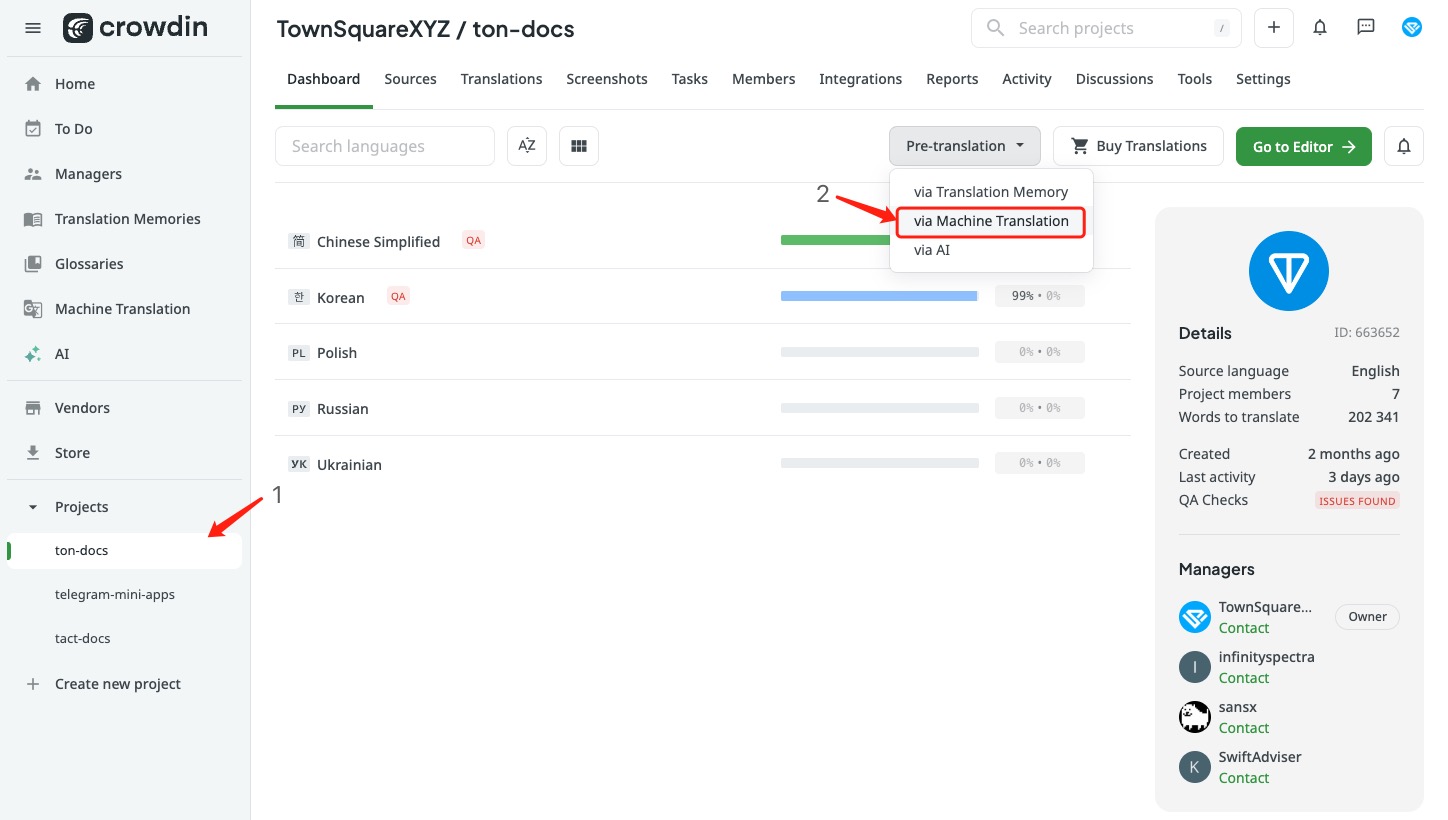The image size is (1448, 820).
Task: Open the Reports tab
Action: (x=952, y=79)
